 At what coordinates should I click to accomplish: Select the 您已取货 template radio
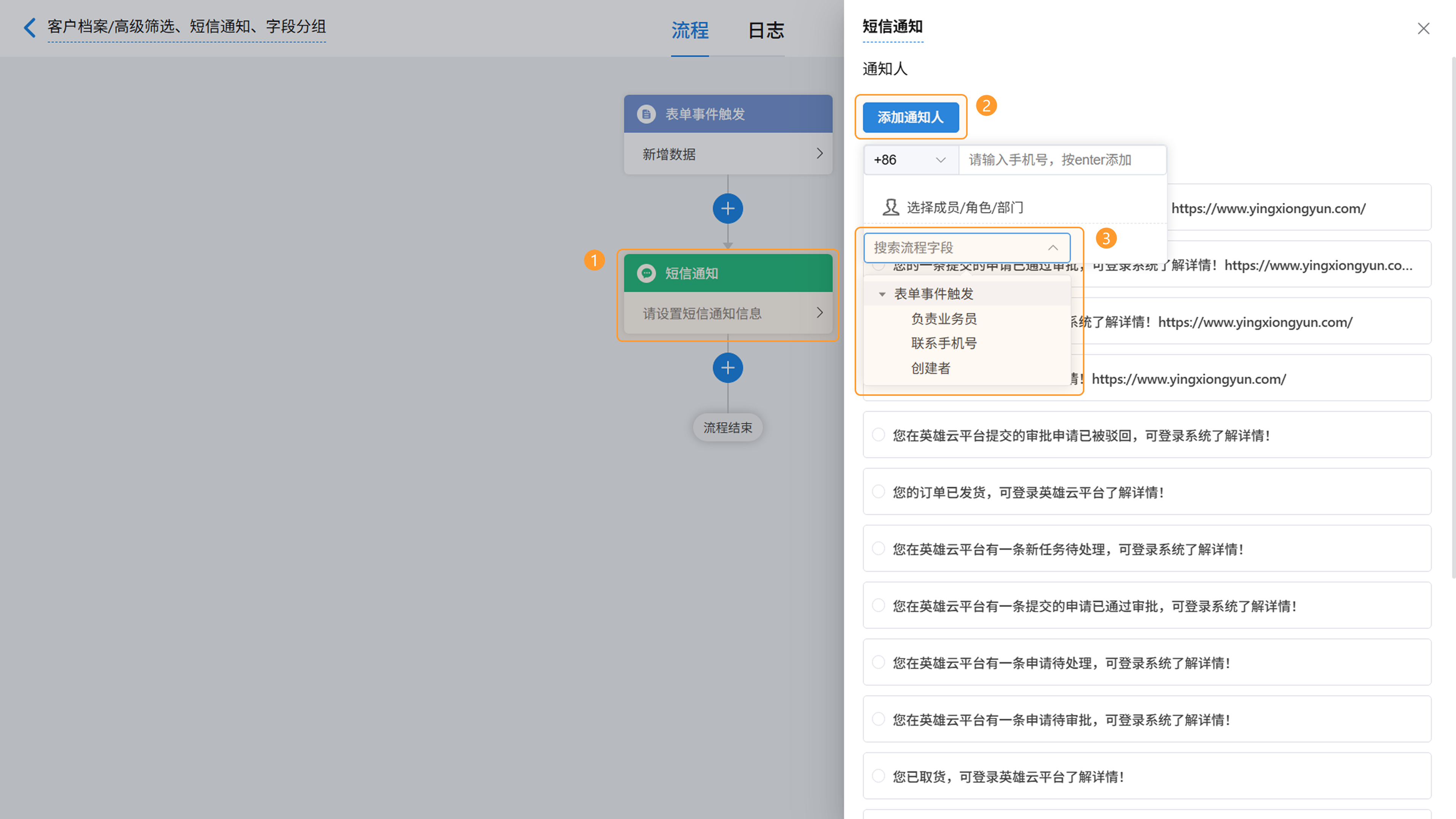(x=879, y=776)
